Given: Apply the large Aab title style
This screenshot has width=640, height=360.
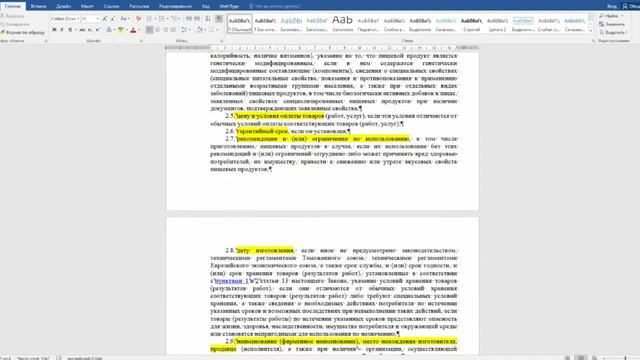Looking at the screenshot, I should click(342, 24).
